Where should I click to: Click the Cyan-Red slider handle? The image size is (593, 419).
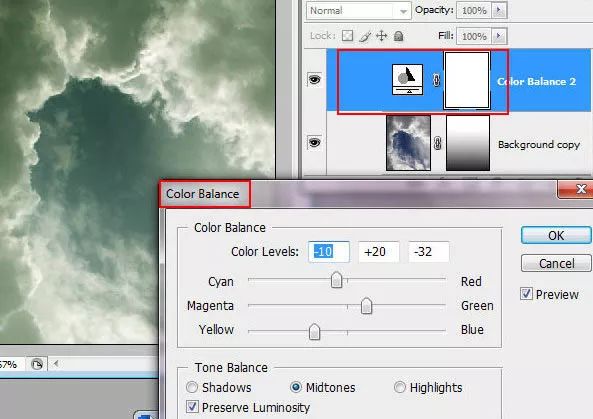click(336, 280)
